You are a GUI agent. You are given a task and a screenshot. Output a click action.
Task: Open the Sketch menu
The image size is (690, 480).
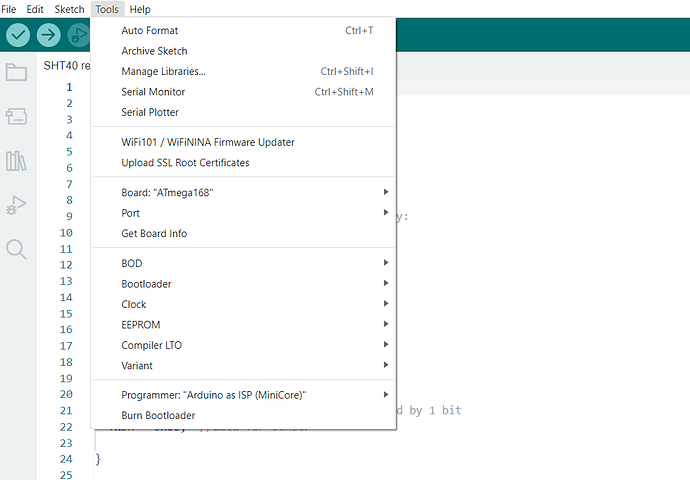[x=69, y=9]
